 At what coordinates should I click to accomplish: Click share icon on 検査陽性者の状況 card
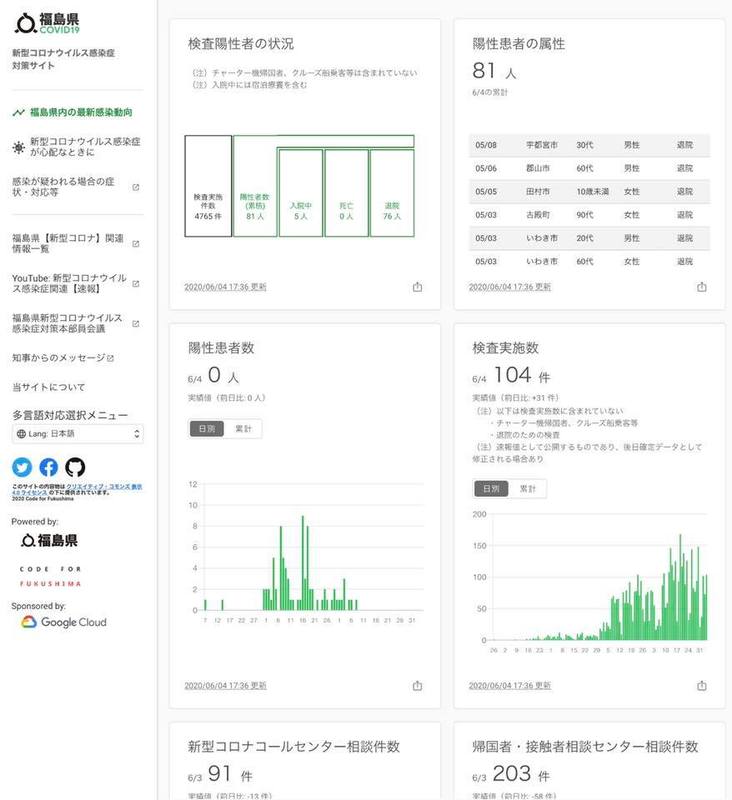(417, 287)
